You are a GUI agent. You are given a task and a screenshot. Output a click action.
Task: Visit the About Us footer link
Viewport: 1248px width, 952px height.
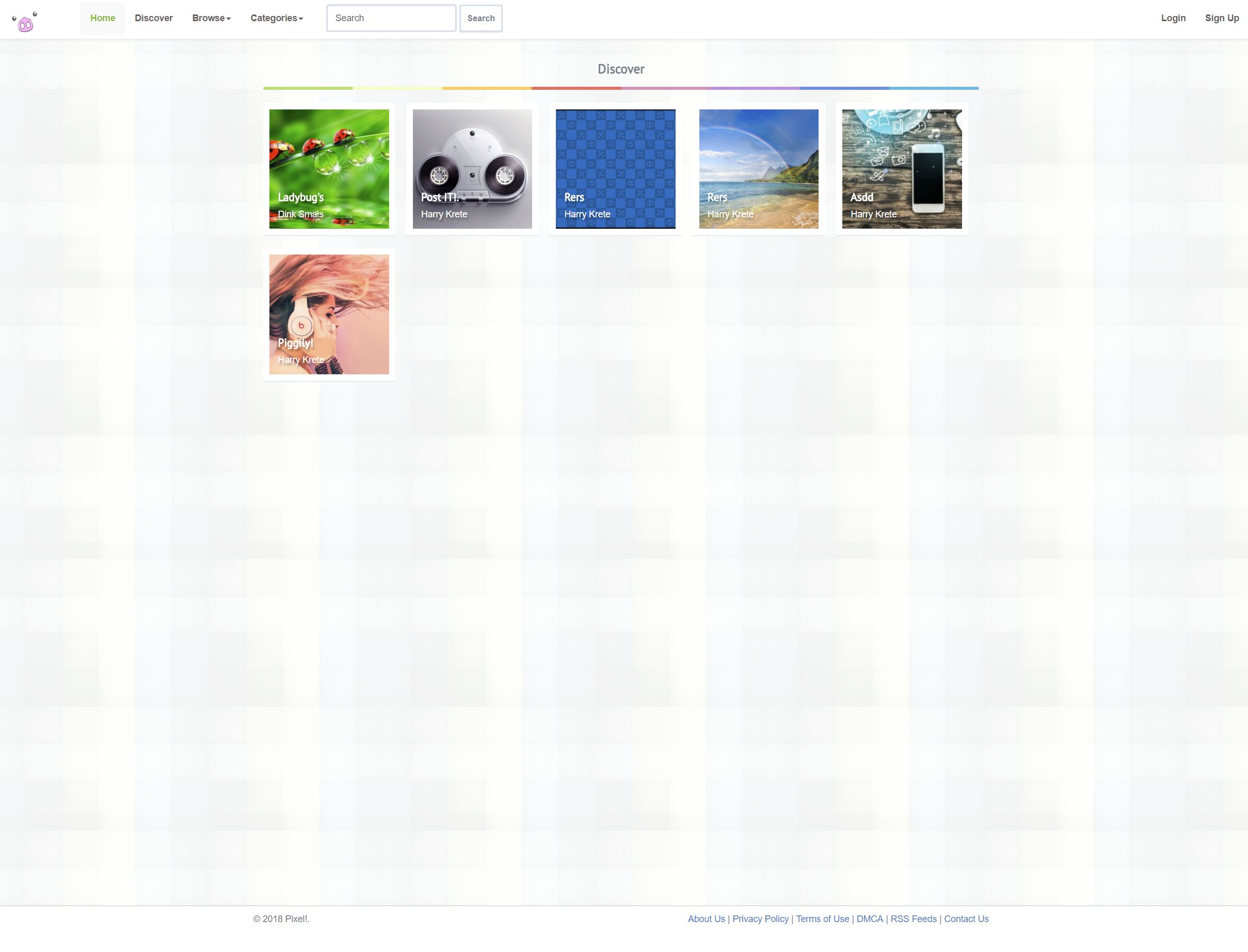(x=706, y=918)
